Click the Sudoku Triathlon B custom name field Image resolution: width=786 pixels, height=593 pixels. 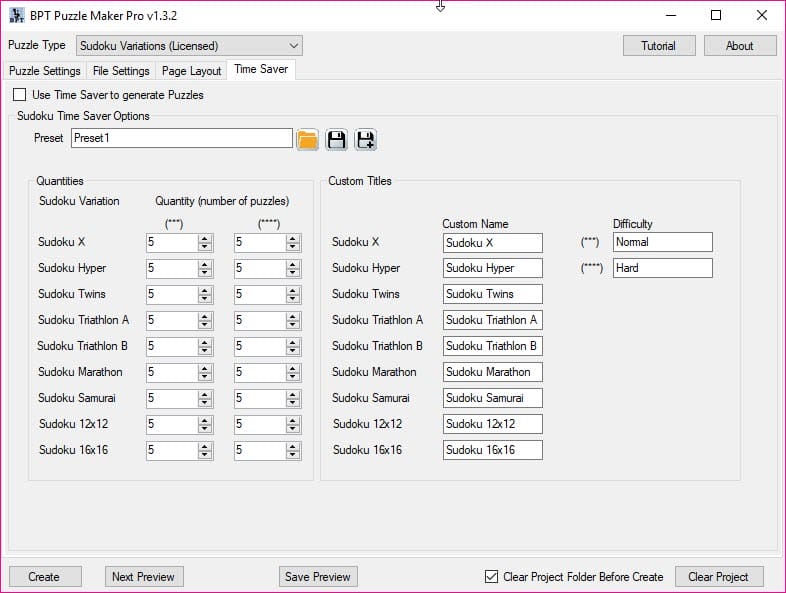(493, 346)
